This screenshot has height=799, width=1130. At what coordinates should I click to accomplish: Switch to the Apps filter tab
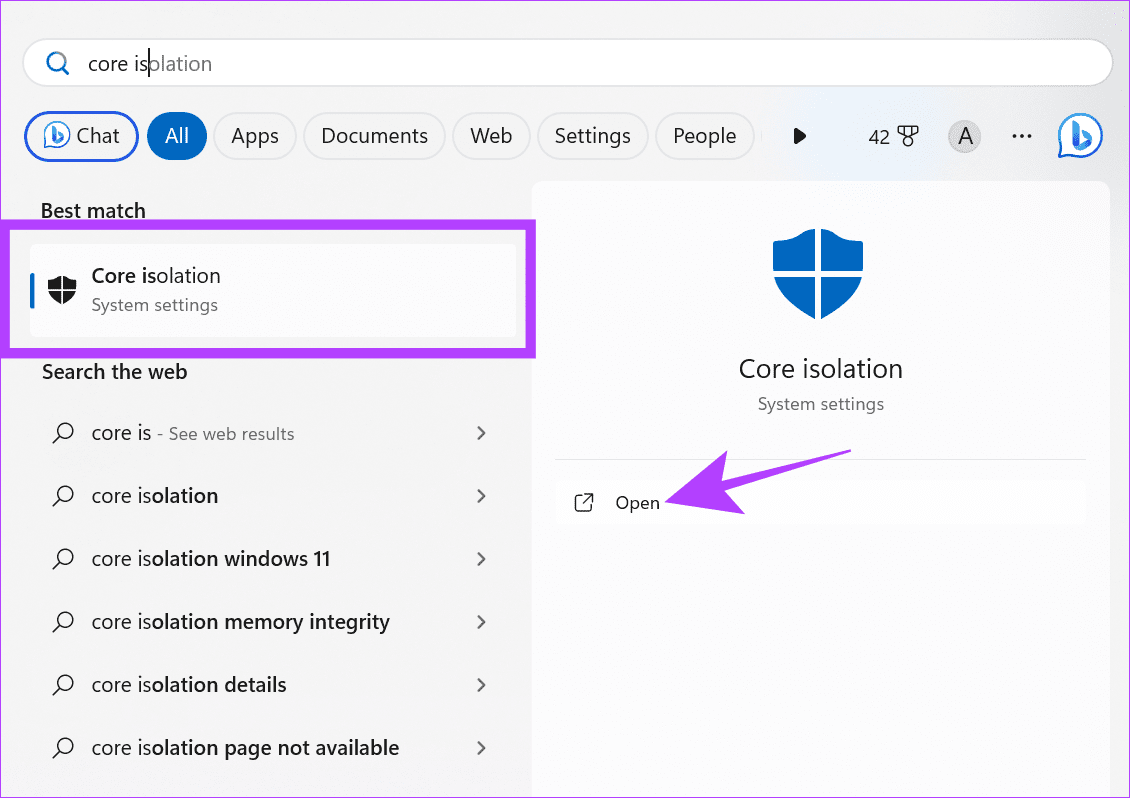click(255, 136)
